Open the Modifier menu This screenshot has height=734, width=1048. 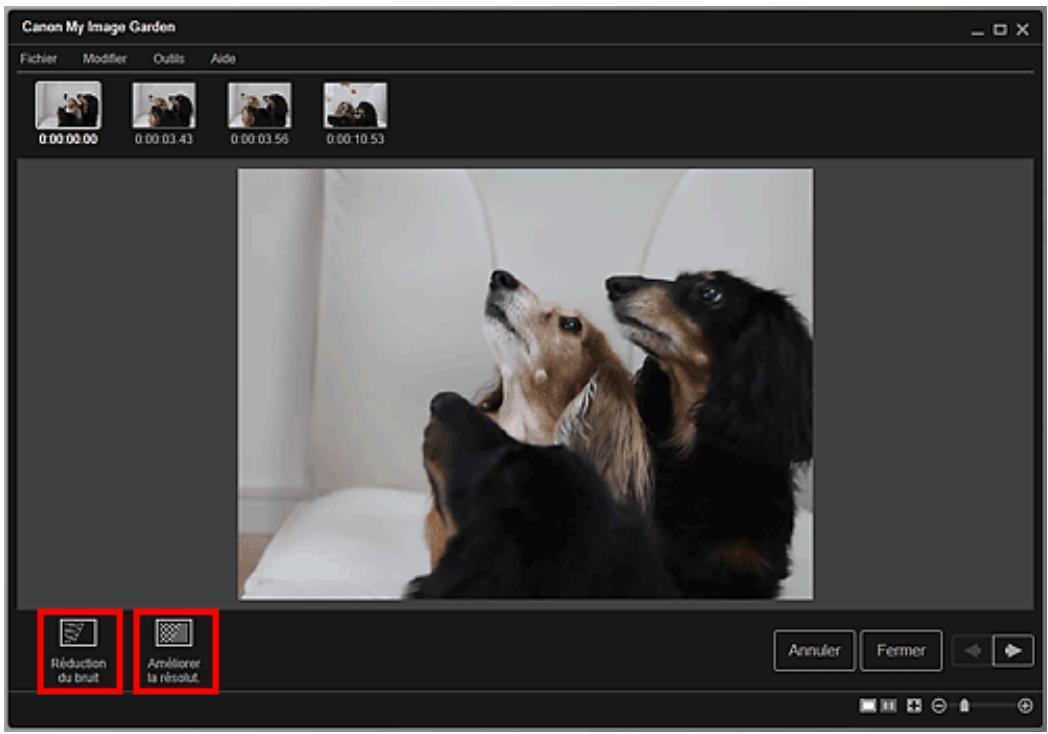point(104,59)
